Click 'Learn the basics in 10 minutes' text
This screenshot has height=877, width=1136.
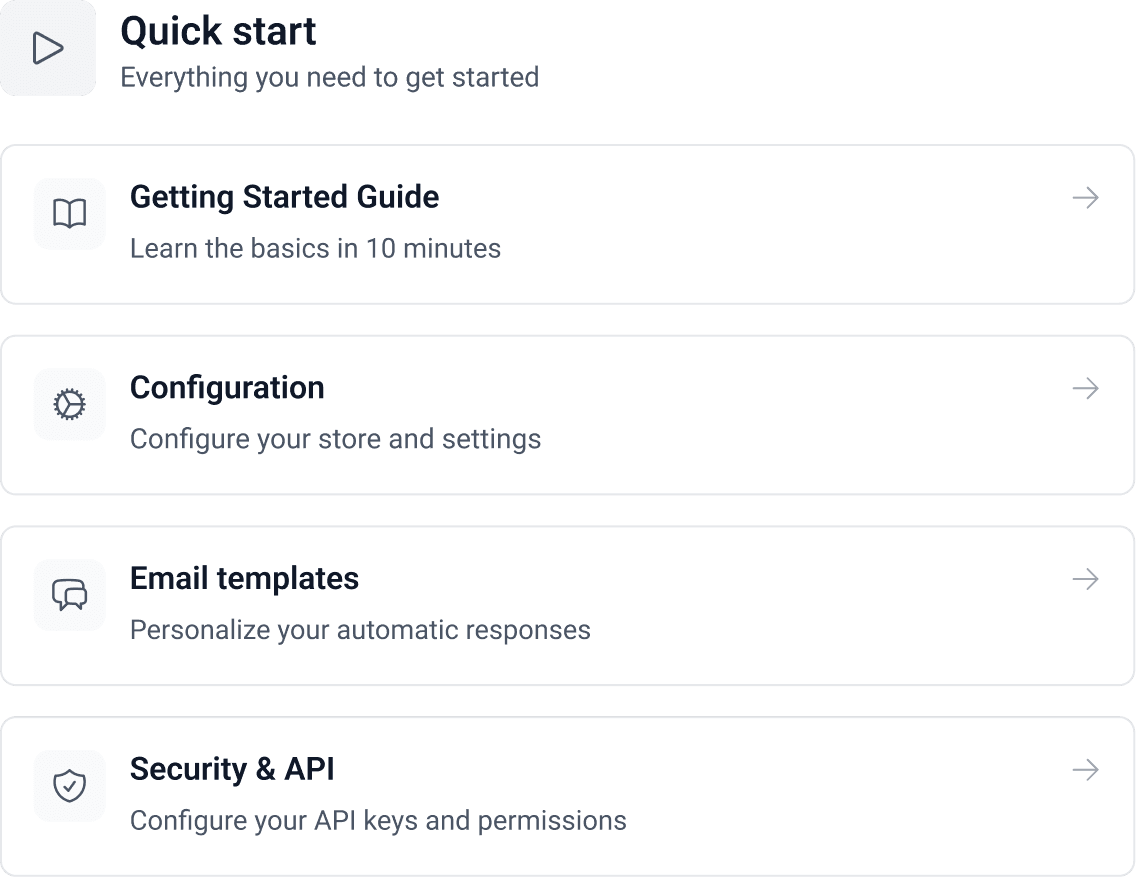point(315,248)
